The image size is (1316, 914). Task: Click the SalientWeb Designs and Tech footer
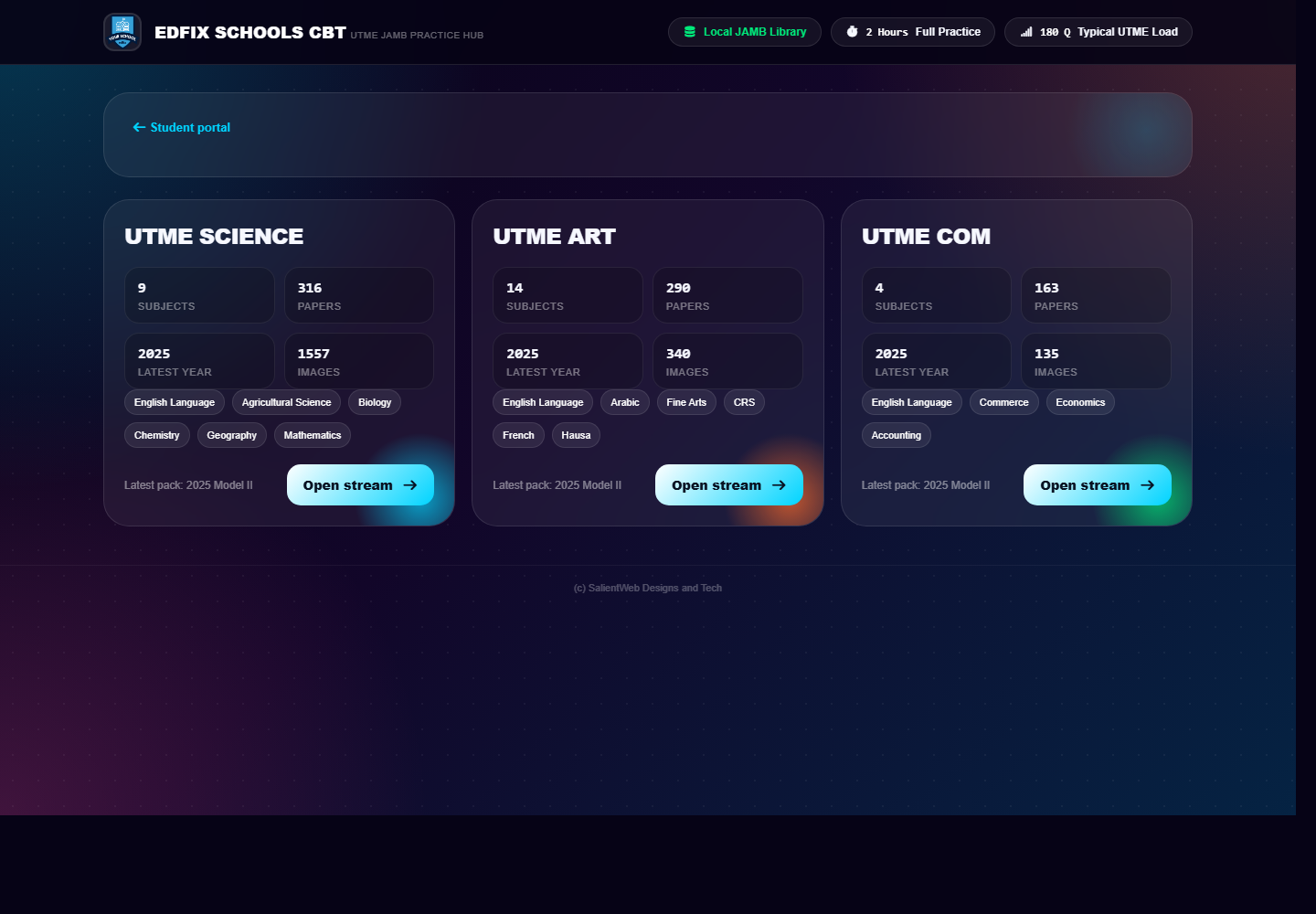pos(648,588)
